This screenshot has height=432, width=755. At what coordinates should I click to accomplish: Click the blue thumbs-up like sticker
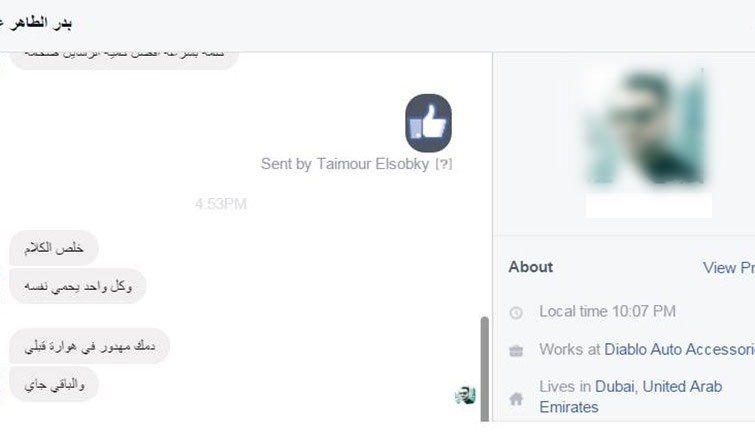(428, 123)
